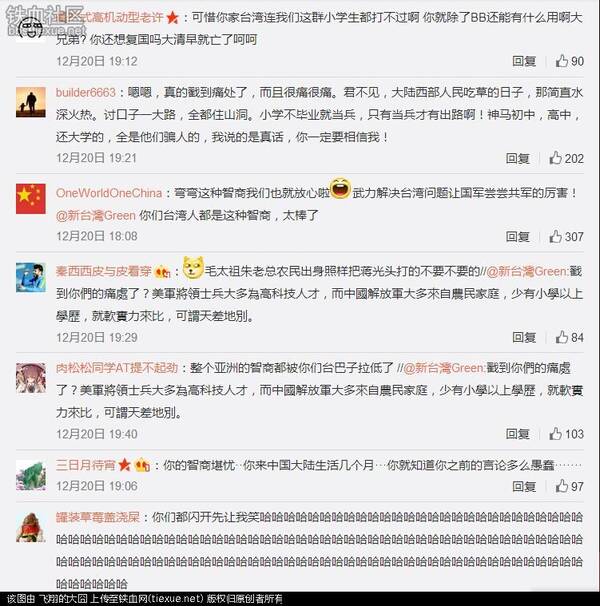Thumbs-up the comment showing 84 likes

tap(569, 337)
